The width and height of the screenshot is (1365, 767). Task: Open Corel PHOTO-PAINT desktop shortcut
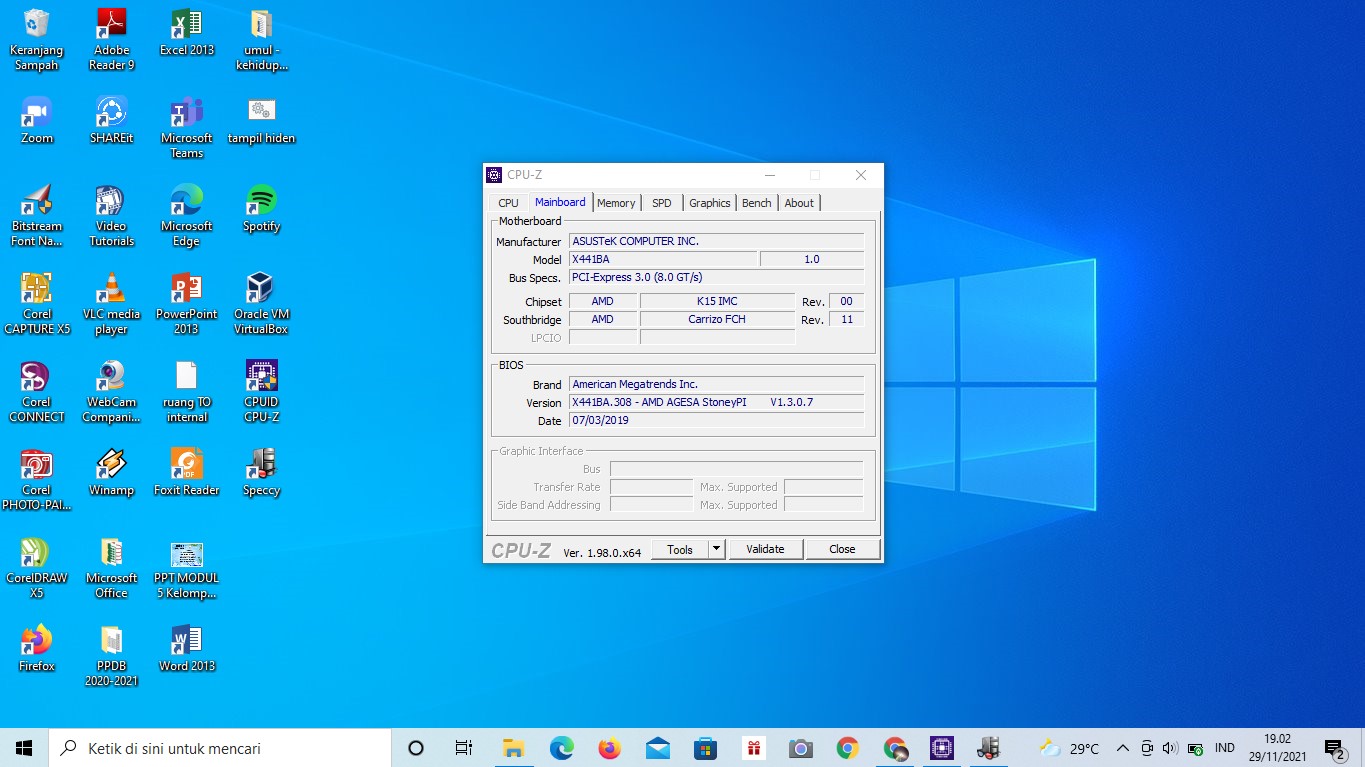tap(37, 479)
